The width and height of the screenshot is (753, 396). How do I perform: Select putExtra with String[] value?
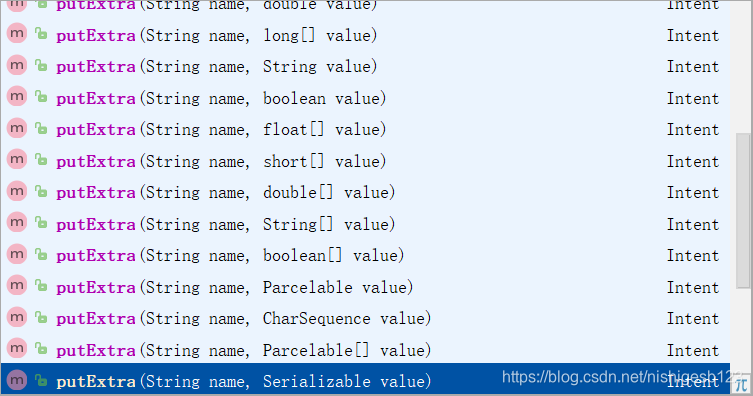click(365, 224)
